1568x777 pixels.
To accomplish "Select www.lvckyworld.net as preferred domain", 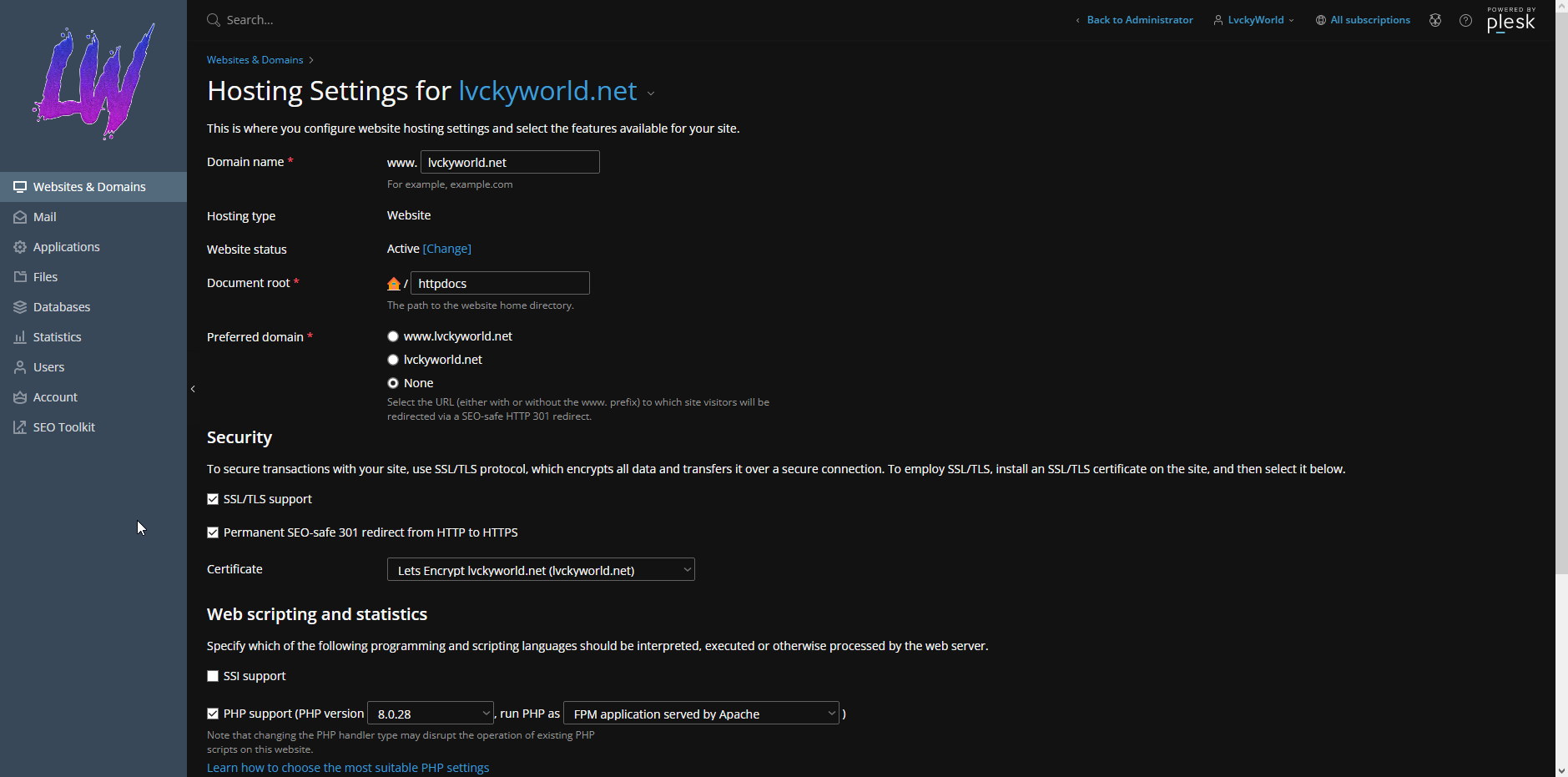I will [x=393, y=336].
